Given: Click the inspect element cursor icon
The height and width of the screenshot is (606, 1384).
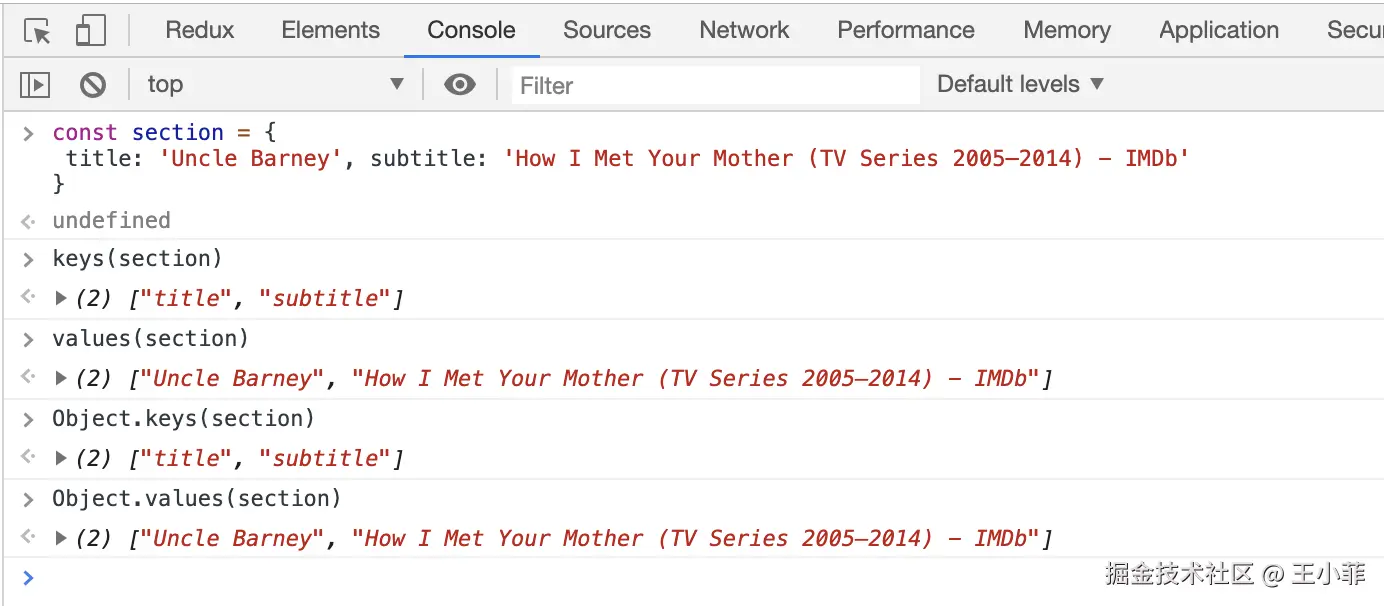Looking at the screenshot, I should point(37,31).
